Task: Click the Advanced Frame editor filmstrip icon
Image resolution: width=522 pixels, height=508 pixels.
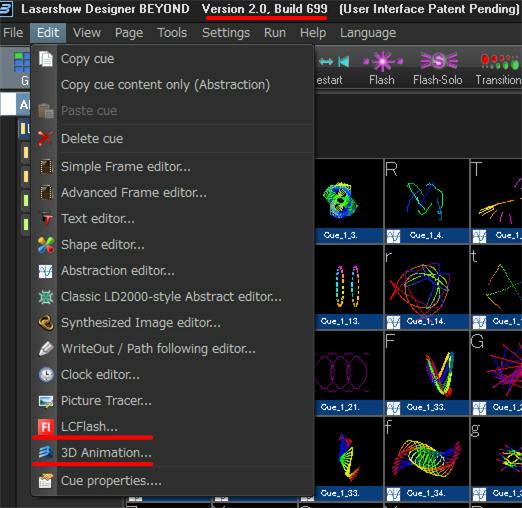Action: click(x=46, y=192)
